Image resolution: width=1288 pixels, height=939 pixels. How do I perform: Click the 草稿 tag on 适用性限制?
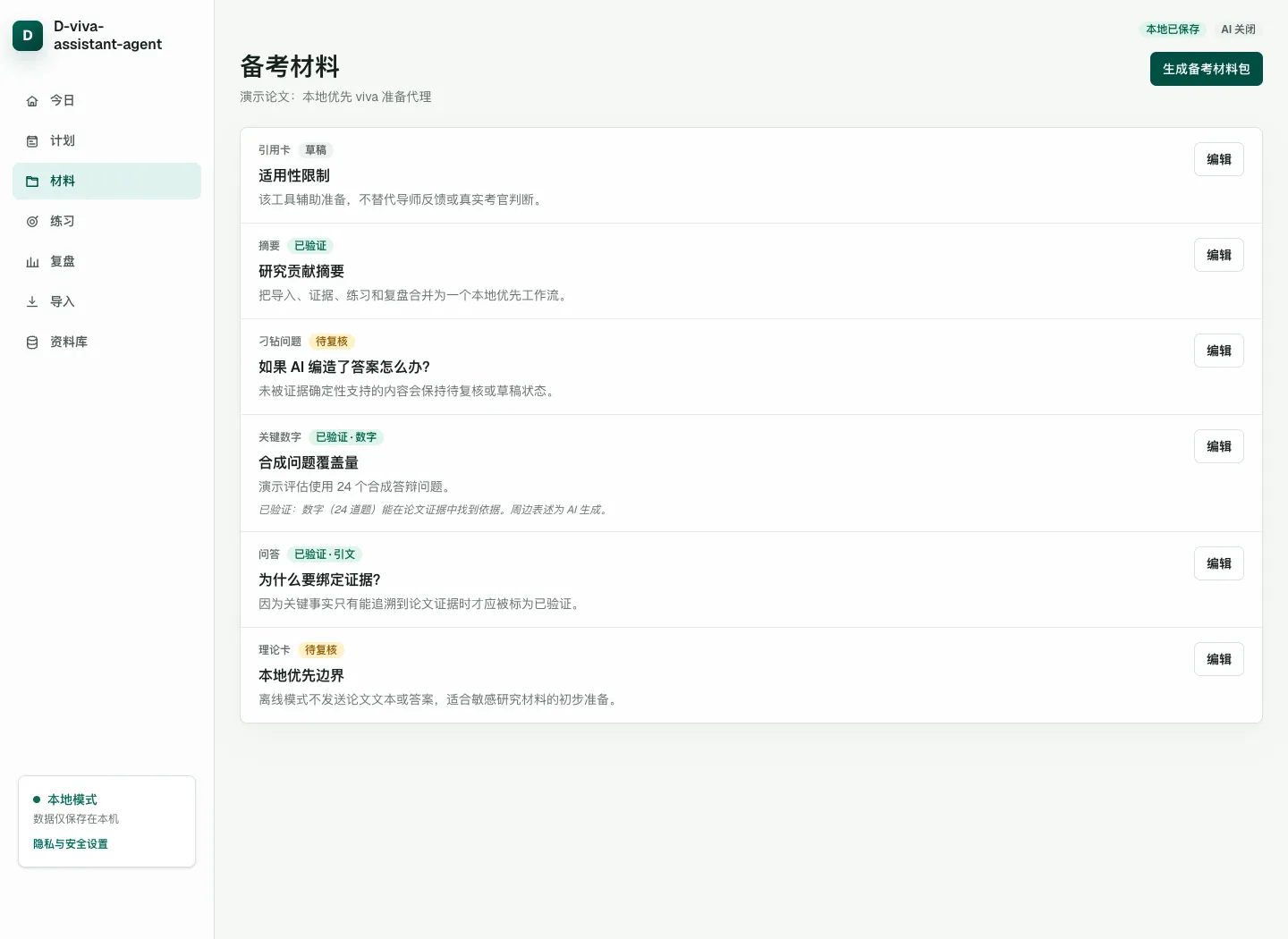(x=316, y=150)
